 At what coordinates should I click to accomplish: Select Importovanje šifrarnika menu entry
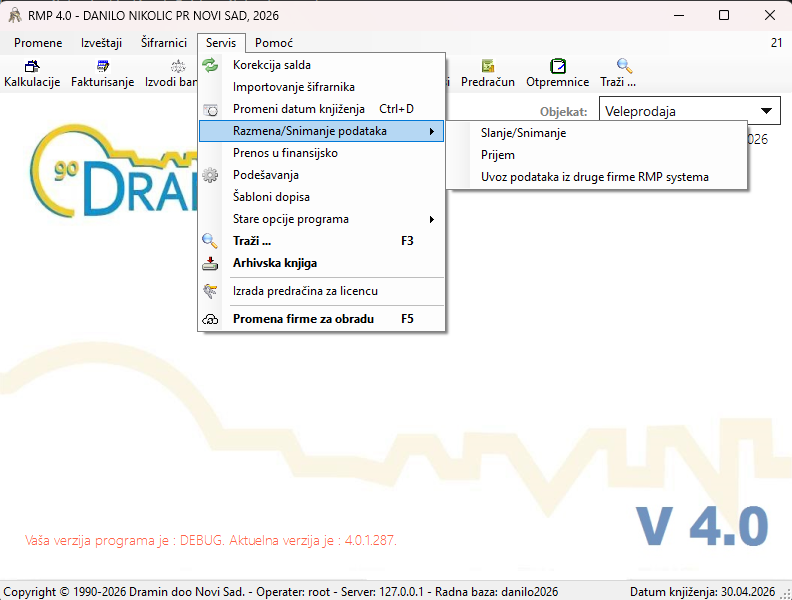(x=321, y=87)
